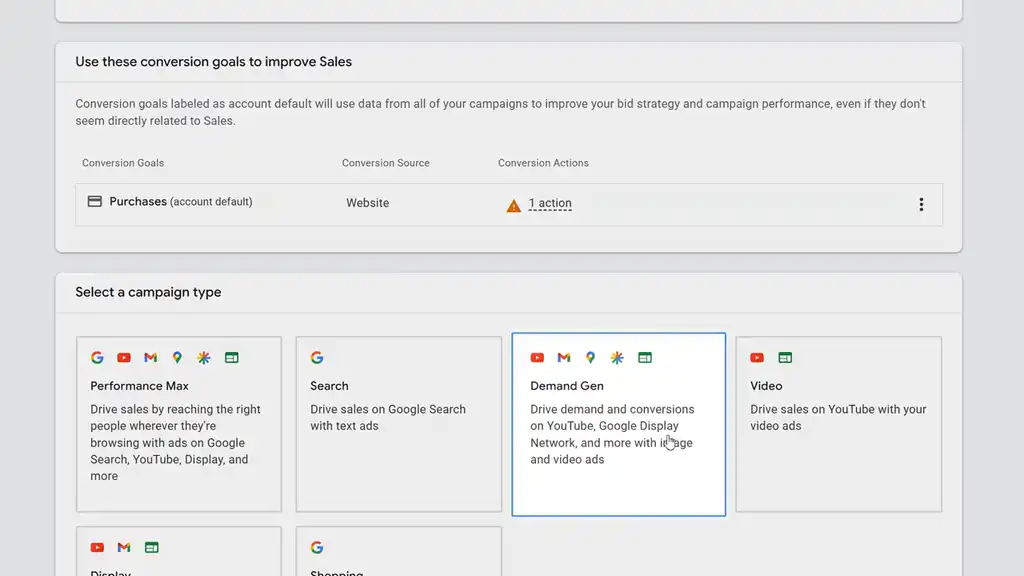Click Google icon in Performance Max card
The width and height of the screenshot is (1024, 576).
click(97, 357)
